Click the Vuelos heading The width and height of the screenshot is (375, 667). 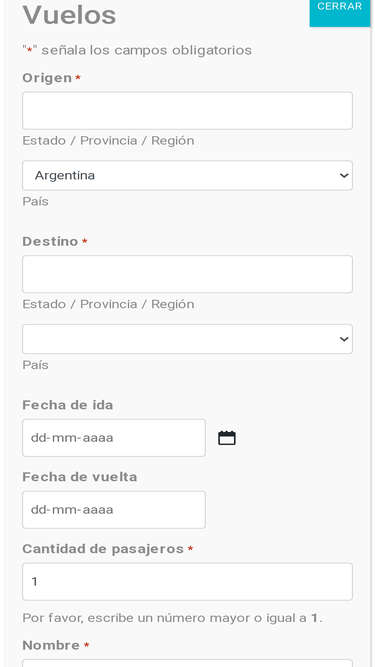click(69, 15)
